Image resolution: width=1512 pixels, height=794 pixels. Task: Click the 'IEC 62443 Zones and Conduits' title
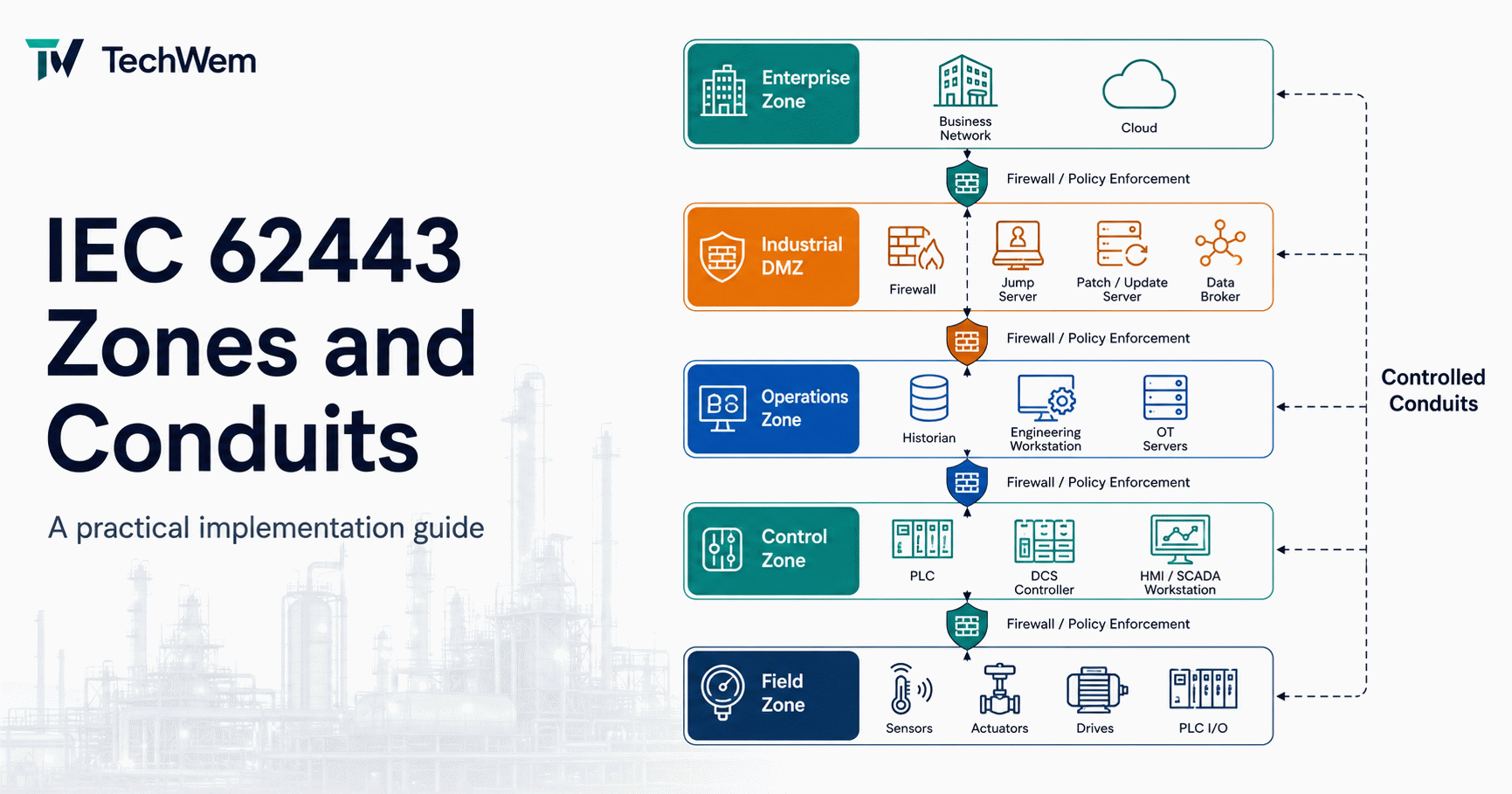pos(262,344)
